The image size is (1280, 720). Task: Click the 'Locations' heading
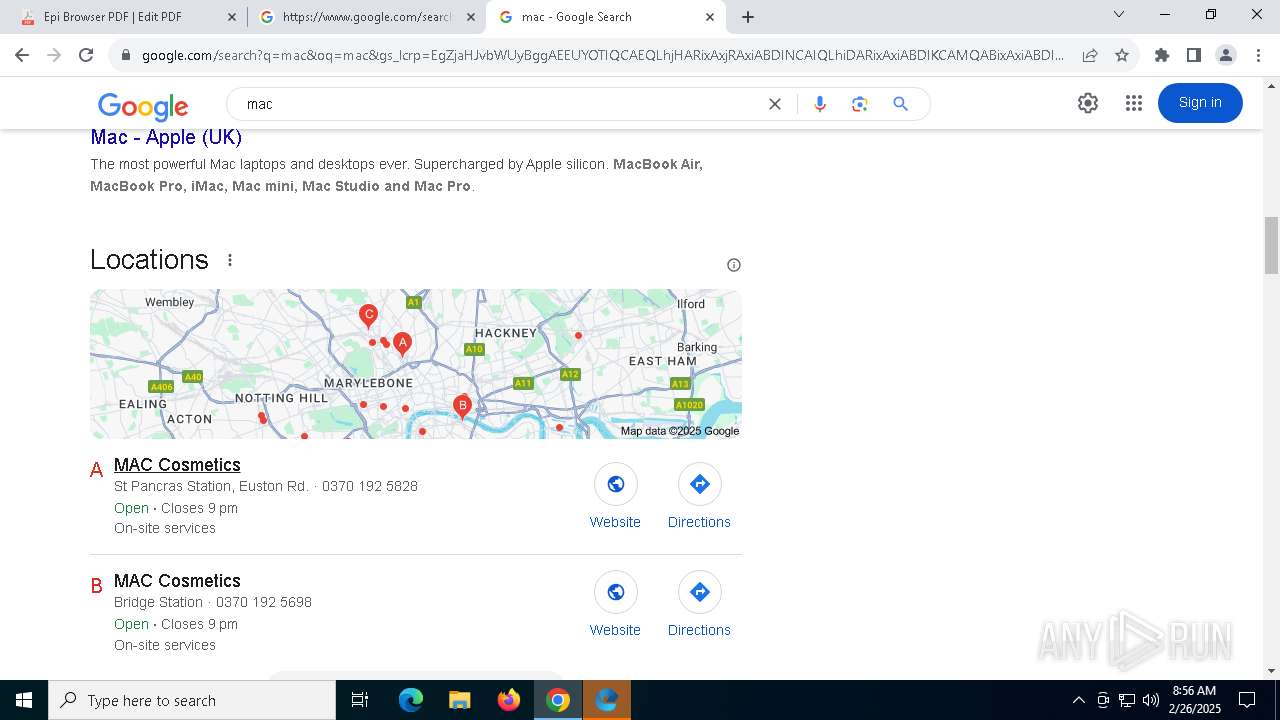[149, 260]
